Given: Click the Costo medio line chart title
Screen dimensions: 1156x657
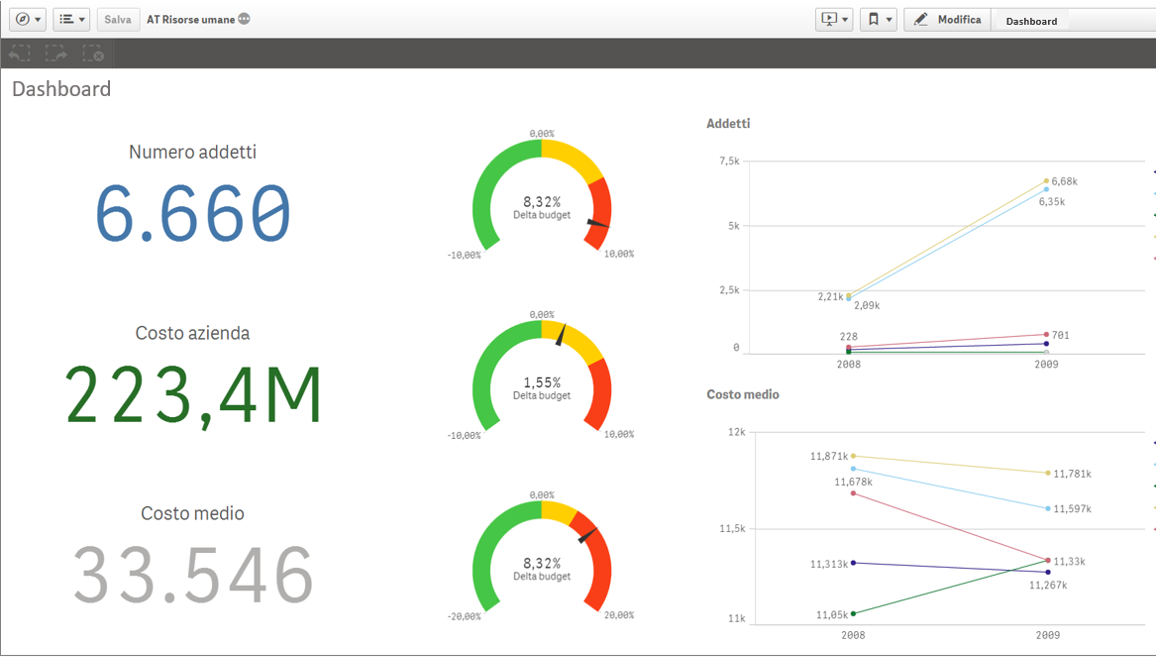Looking at the screenshot, I should (742, 394).
